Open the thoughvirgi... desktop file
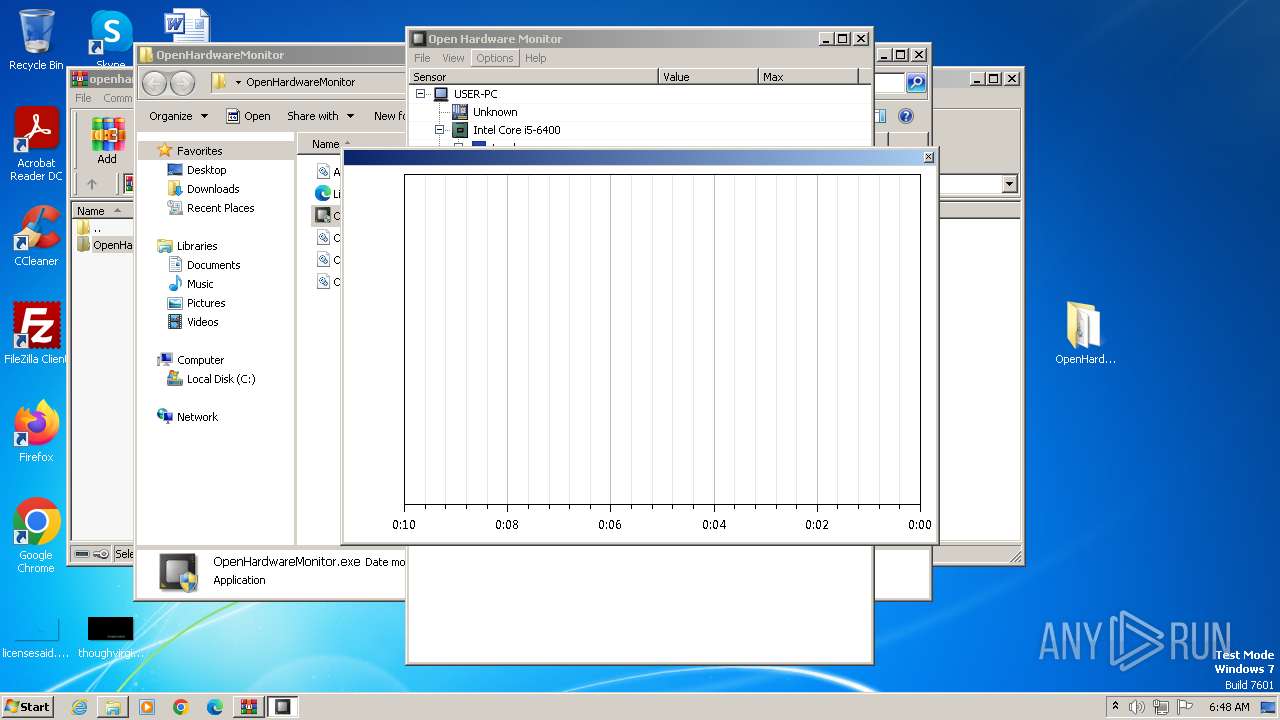The image size is (1280, 720). tap(110, 638)
